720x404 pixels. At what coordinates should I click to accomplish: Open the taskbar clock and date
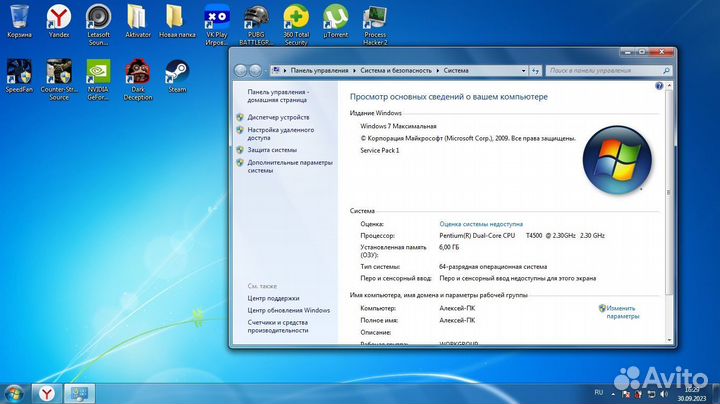click(x=692, y=394)
